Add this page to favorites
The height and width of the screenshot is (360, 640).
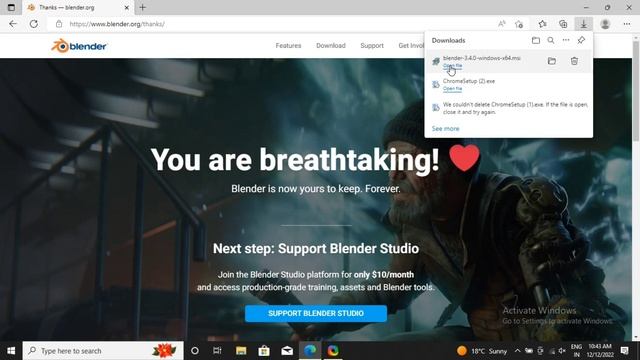[519, 24]
